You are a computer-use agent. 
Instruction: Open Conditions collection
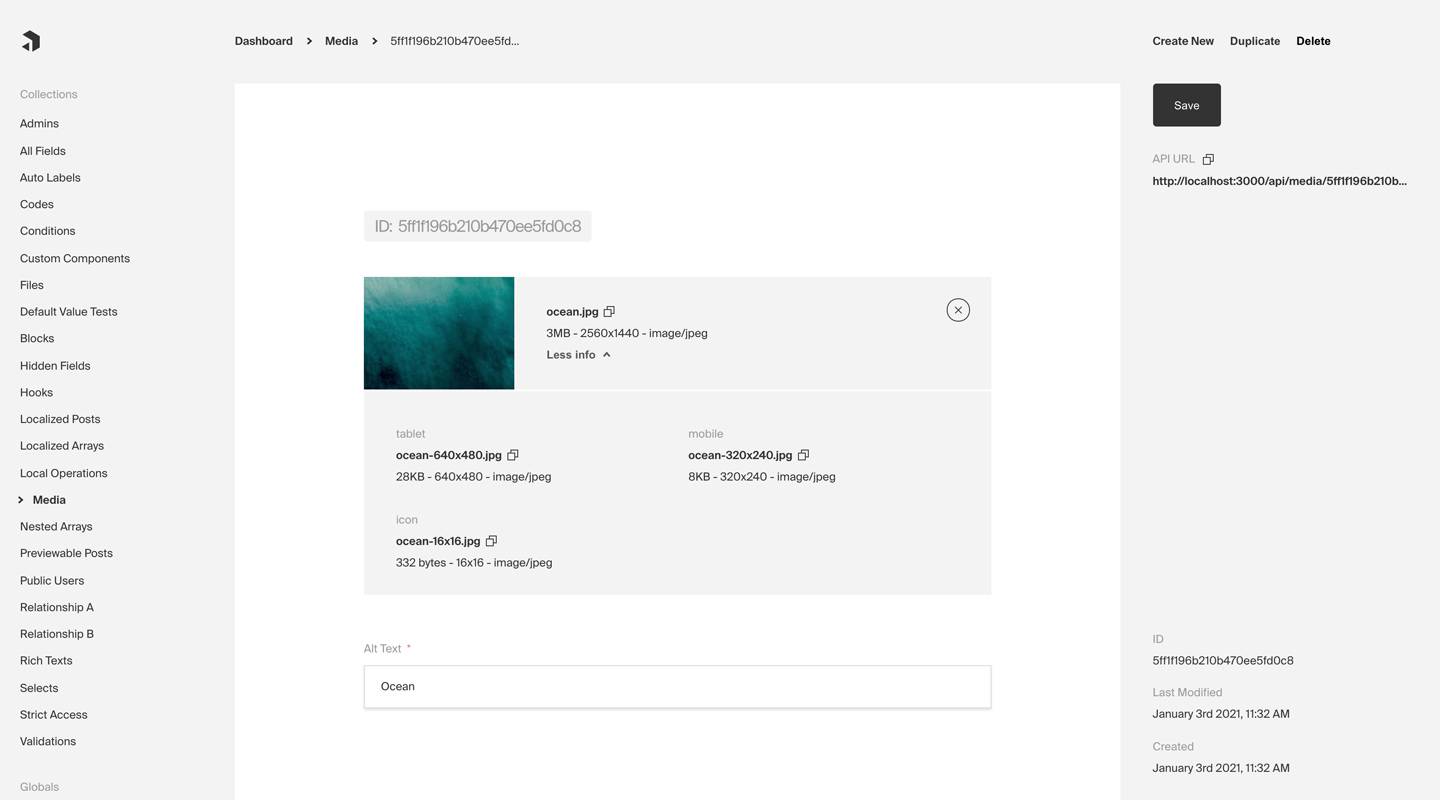[48, 231]
